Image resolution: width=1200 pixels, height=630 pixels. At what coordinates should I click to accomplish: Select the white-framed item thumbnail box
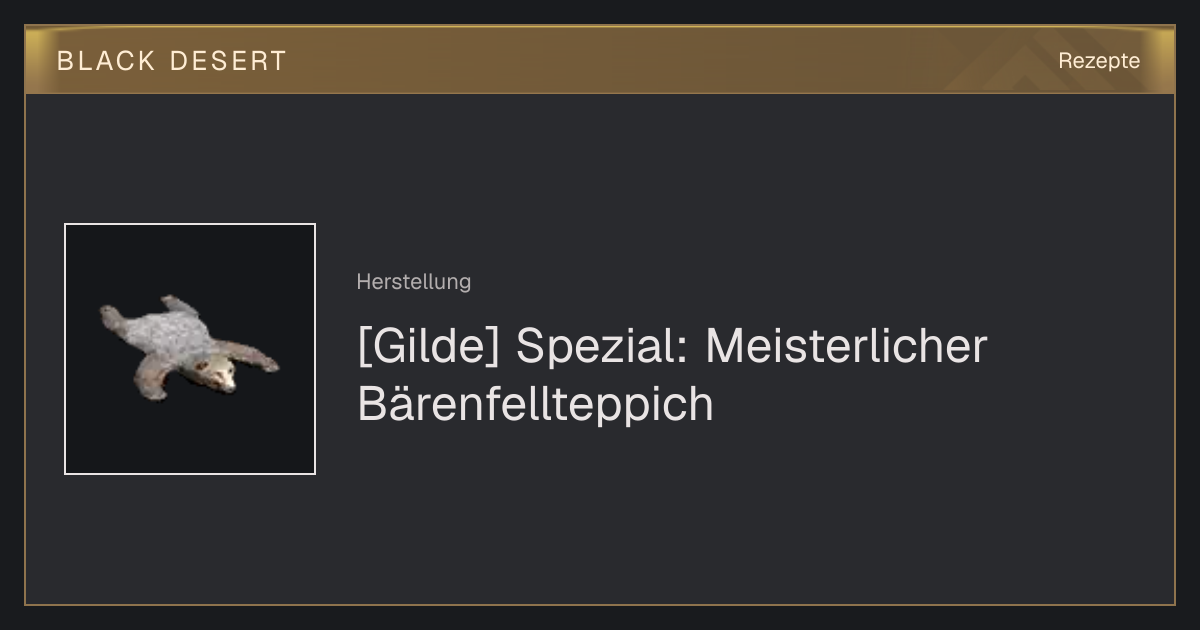click(x=190, y=349)
